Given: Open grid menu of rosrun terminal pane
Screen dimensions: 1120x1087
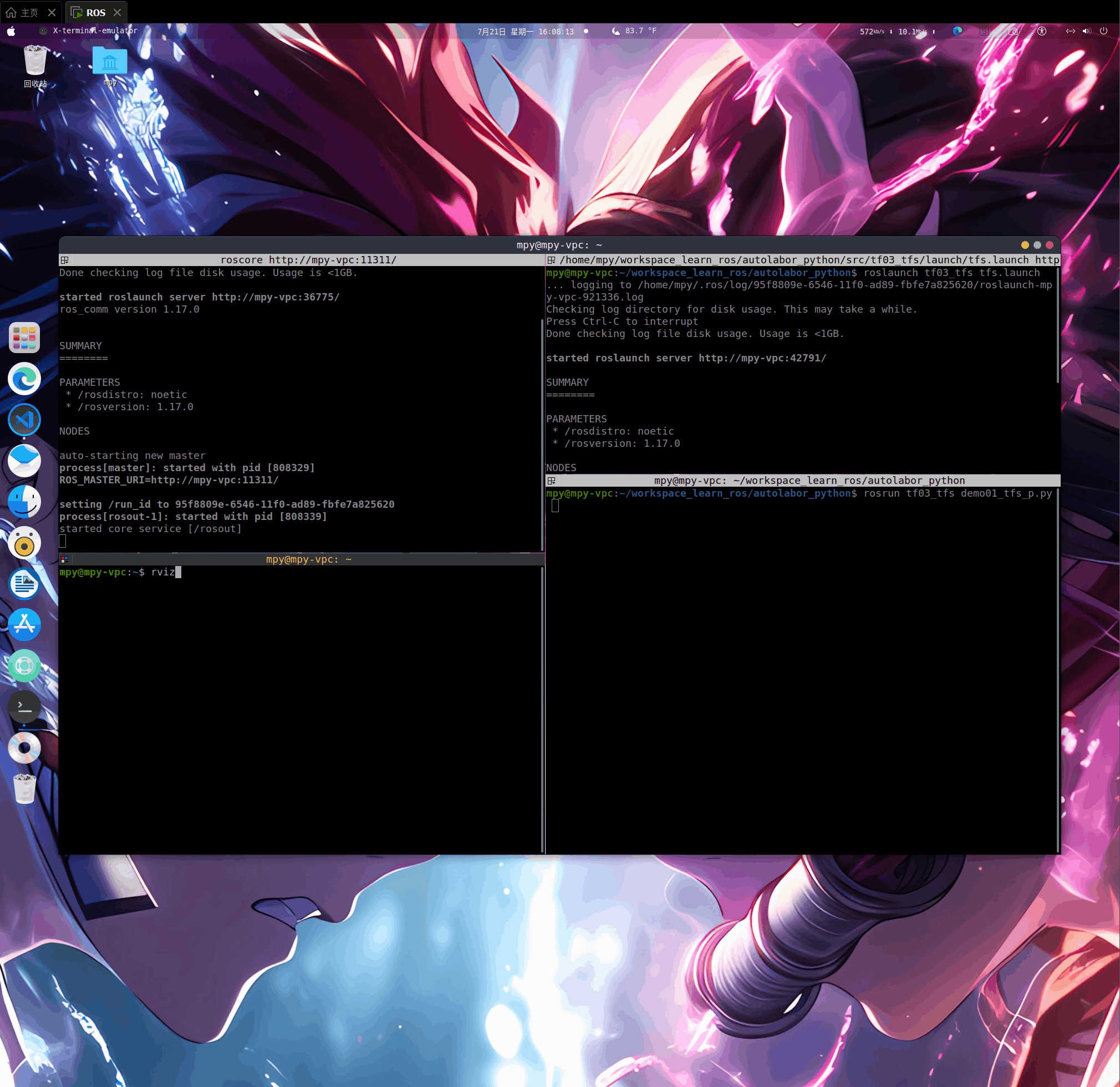Looking at the screenshot, I should (552, 481).
